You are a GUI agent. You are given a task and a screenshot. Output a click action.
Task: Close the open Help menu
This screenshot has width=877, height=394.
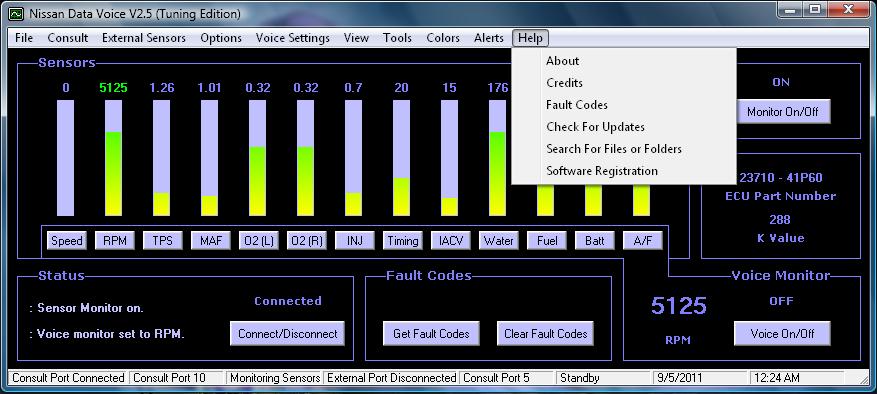click(530, 38)
